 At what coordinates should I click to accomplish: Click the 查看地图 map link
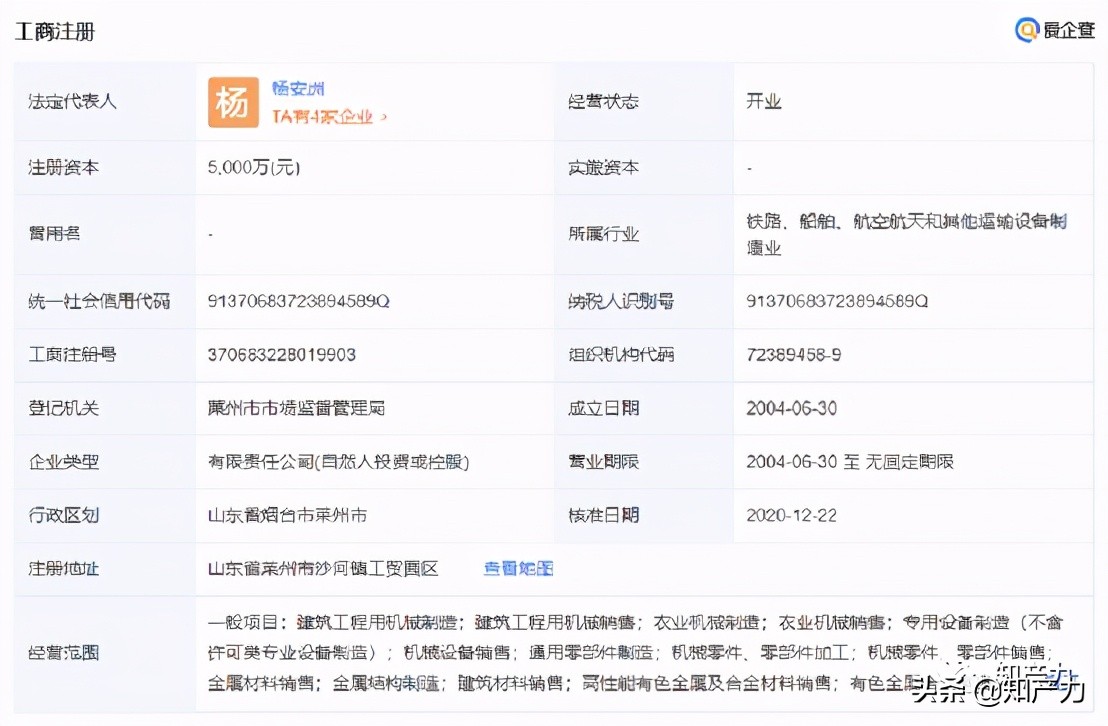click(516, 568)
